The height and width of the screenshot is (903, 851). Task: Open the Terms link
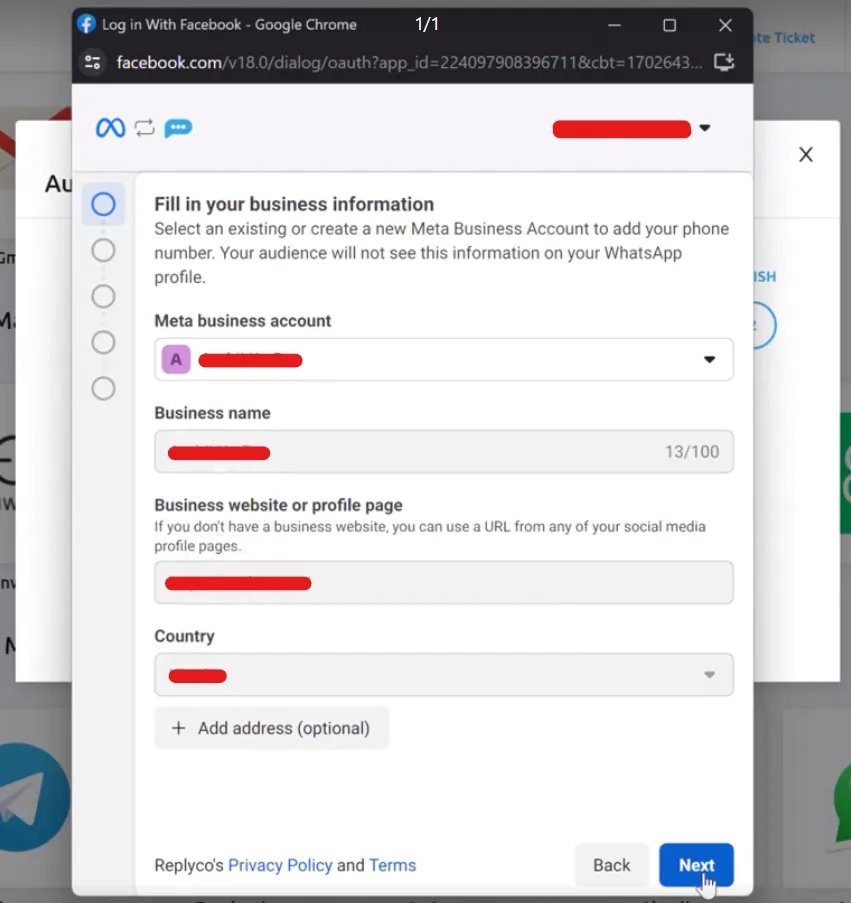[392, 865]
